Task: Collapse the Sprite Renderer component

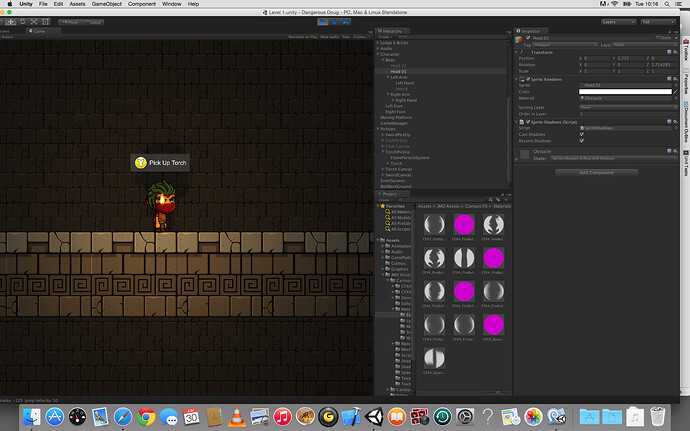Action: point(517,79)
